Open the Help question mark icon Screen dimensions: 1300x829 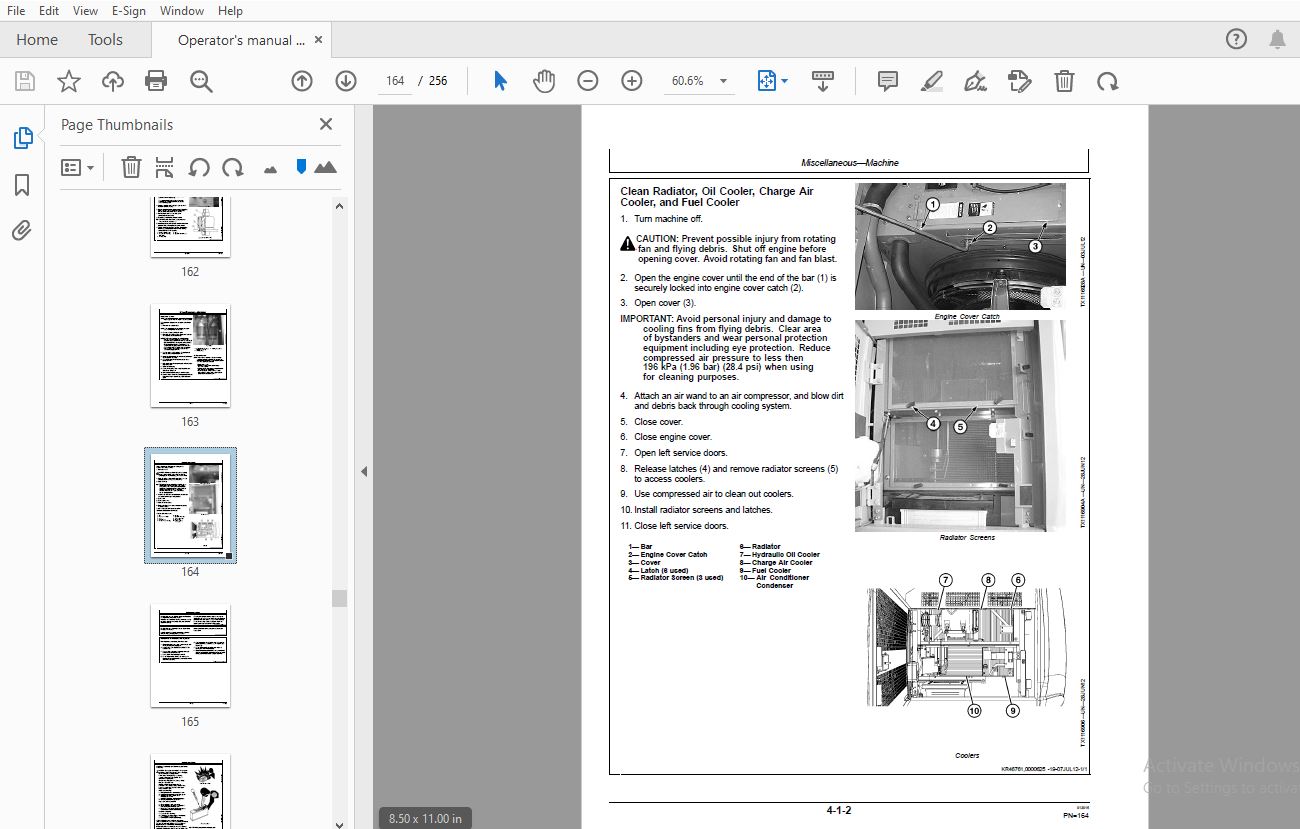click(1236, 39)
